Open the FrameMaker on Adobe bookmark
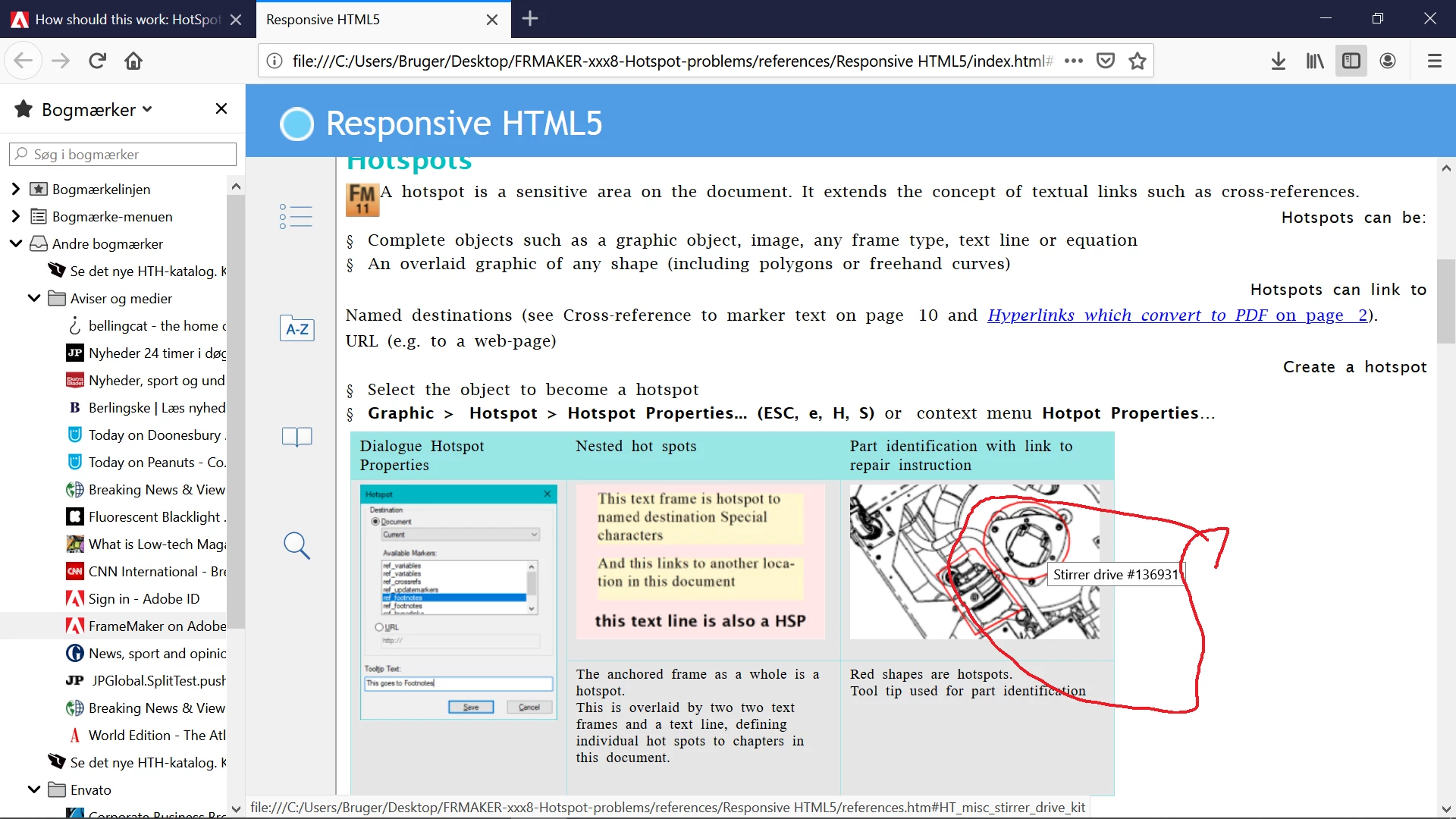1456x819 pixels. [156, 626]
